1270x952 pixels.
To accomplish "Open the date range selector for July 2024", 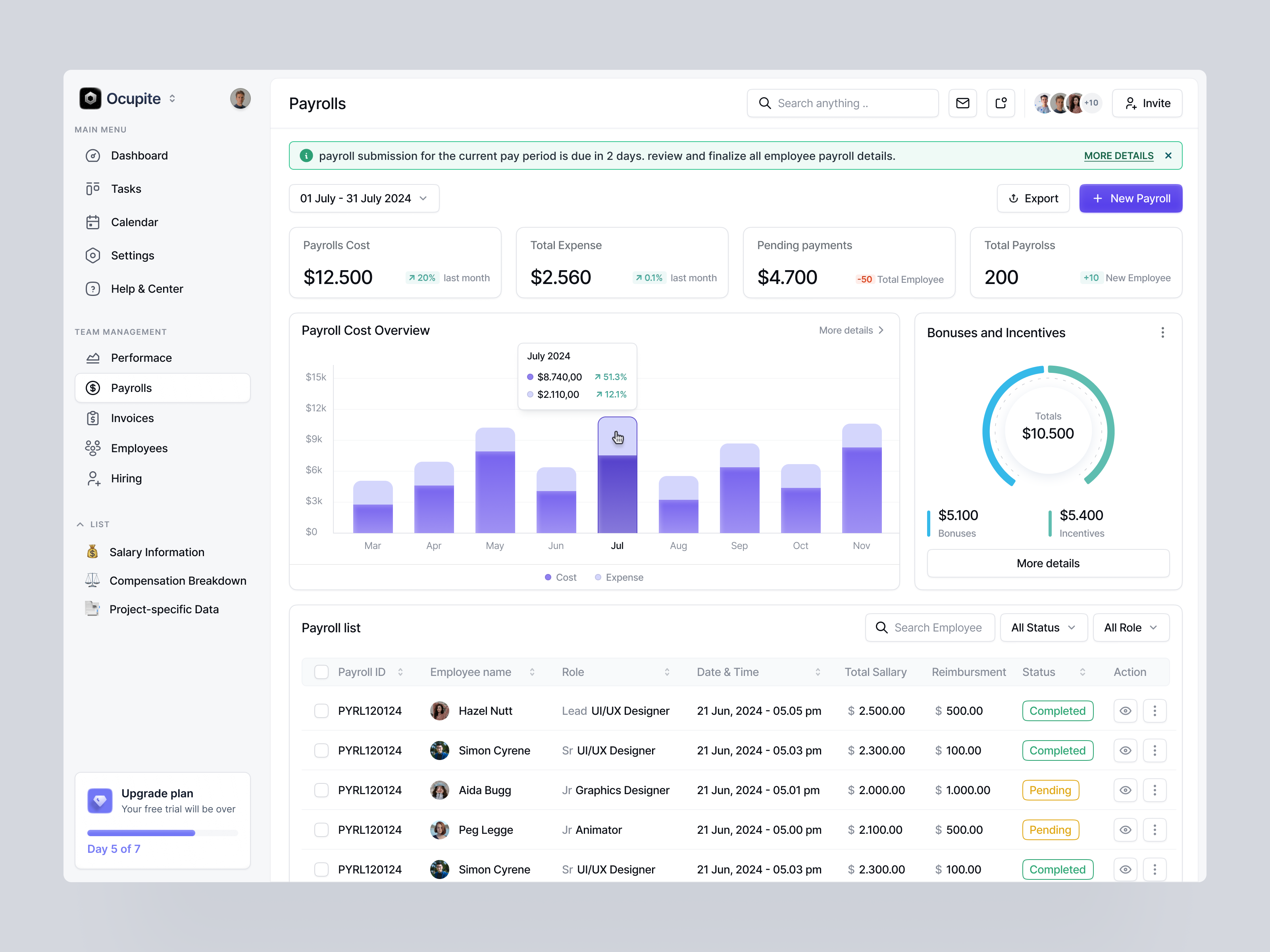I will point(364,198).
